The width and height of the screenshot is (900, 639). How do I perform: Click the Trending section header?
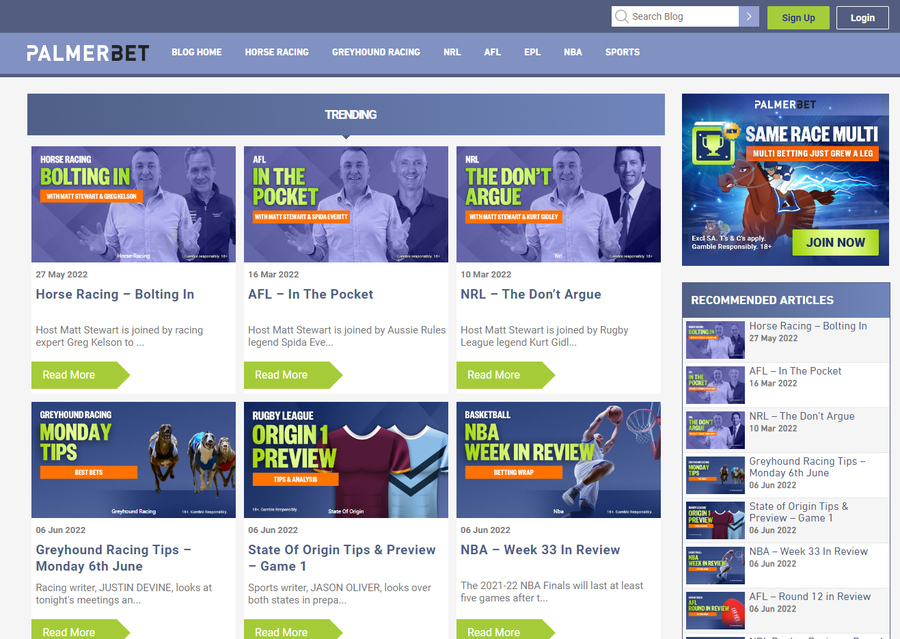[x=346, y=115]
